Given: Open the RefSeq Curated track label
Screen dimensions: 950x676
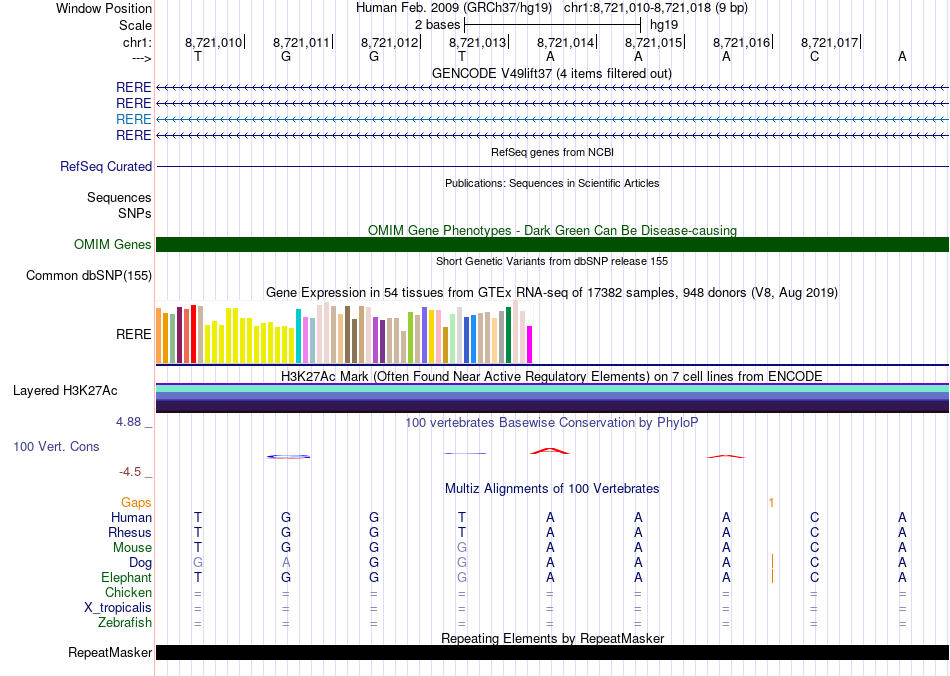Looking at the screenshot, I should 106,167.
